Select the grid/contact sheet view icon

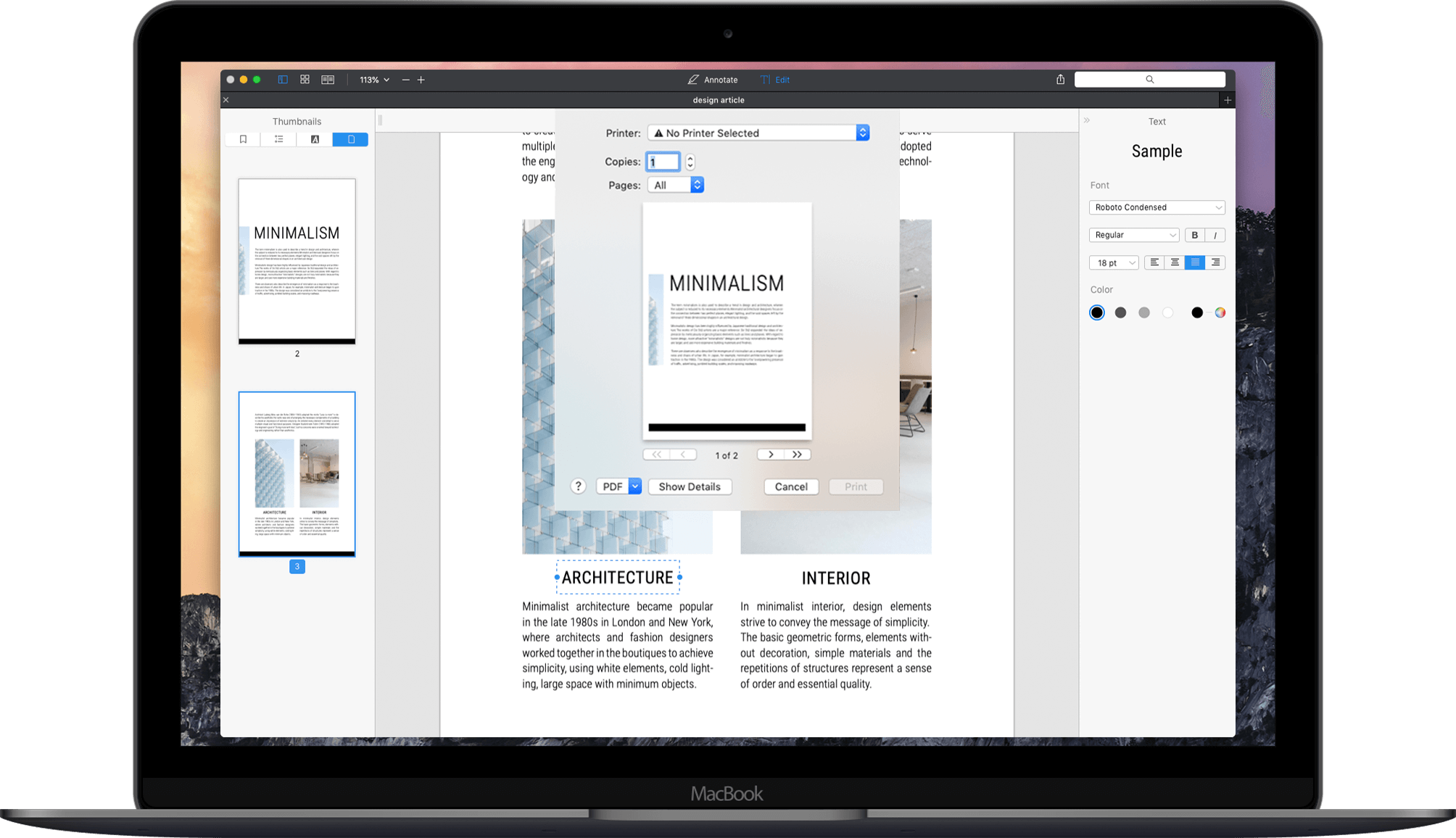click(303, 80)
